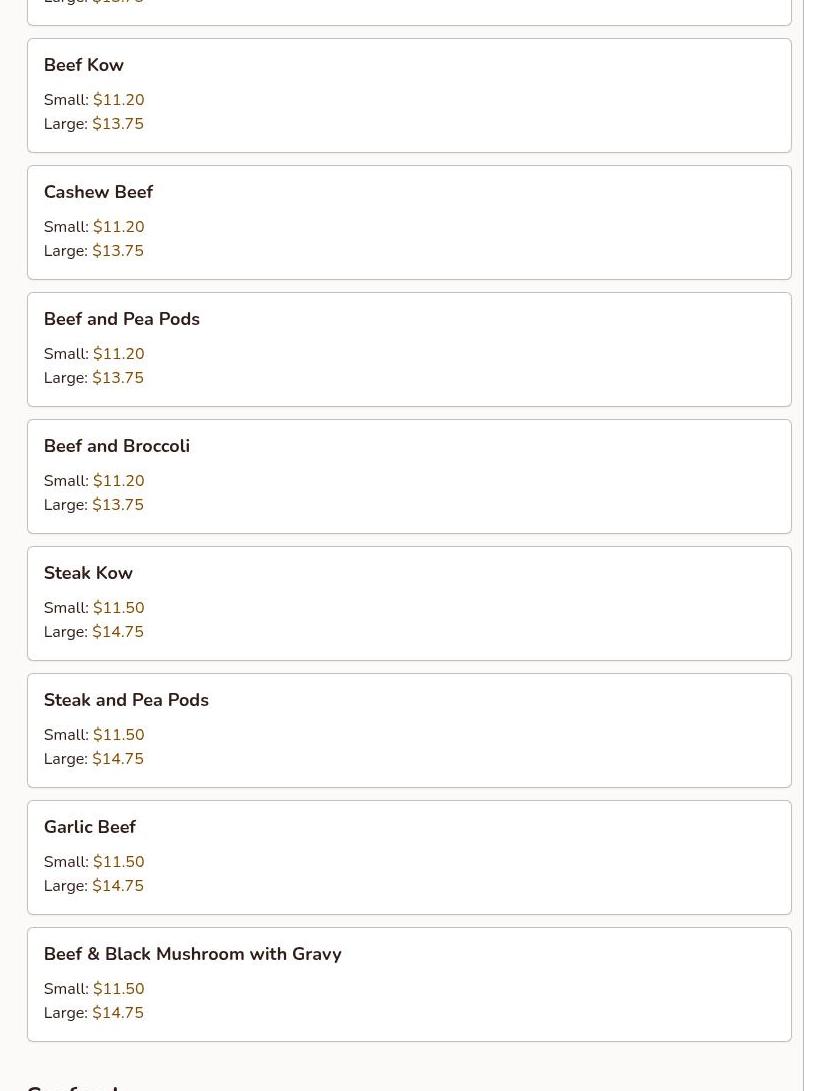Click Steak Kow small price $11.50
The width and height of the screenshot is (824, 1091).
click(118, 608)
